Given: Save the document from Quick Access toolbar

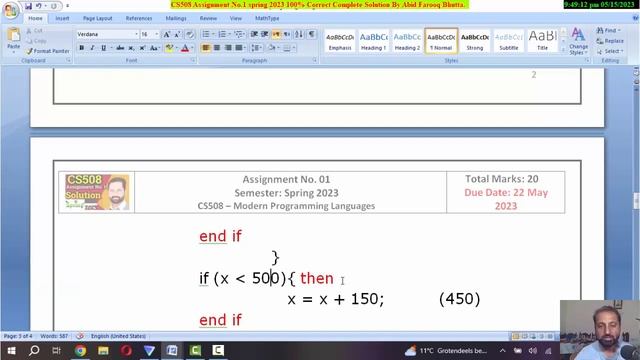Looking at the screenshot, I should click(28, 6).
